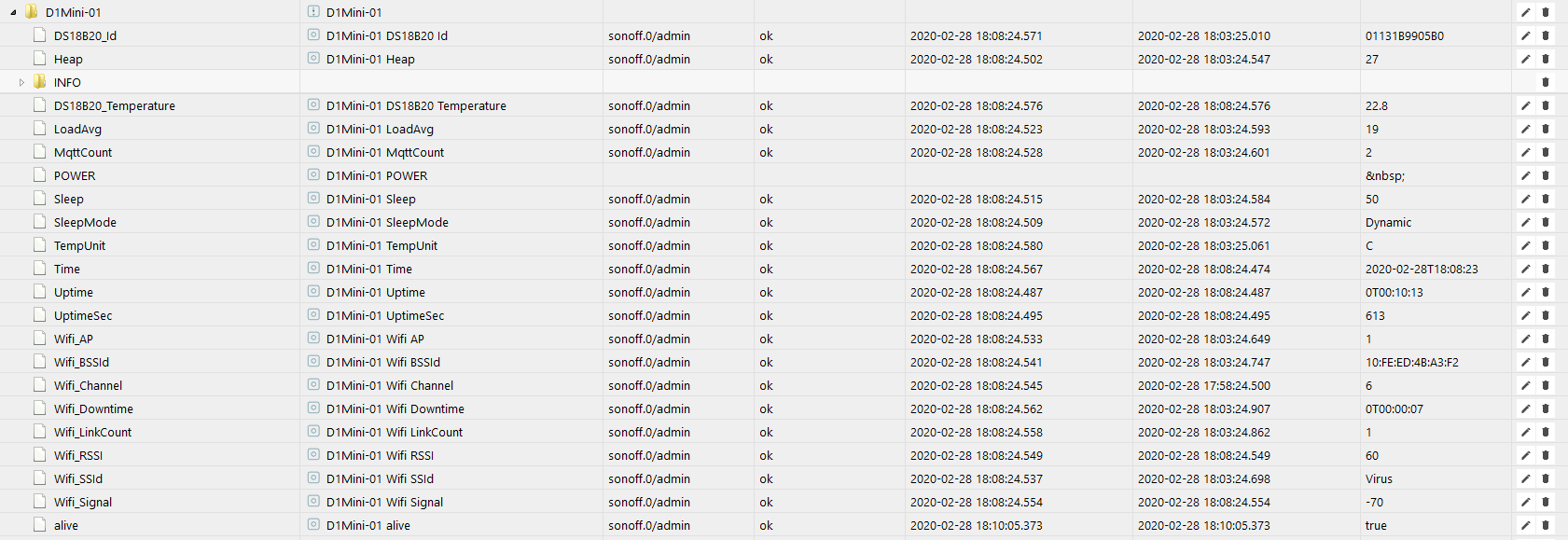Remove the SleepMode state via trash icon
Image resolution: width=1568 pixels, height=540 pixels.
1546,222
